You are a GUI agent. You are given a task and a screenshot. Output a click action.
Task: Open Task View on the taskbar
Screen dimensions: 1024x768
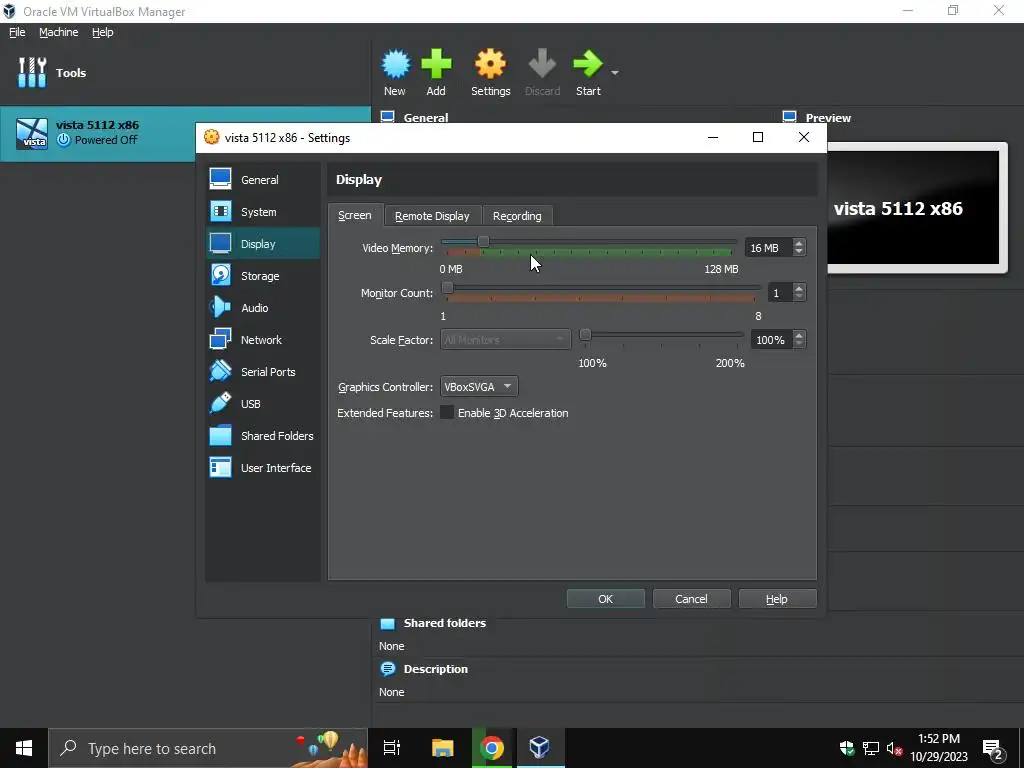tap(392, 748)
